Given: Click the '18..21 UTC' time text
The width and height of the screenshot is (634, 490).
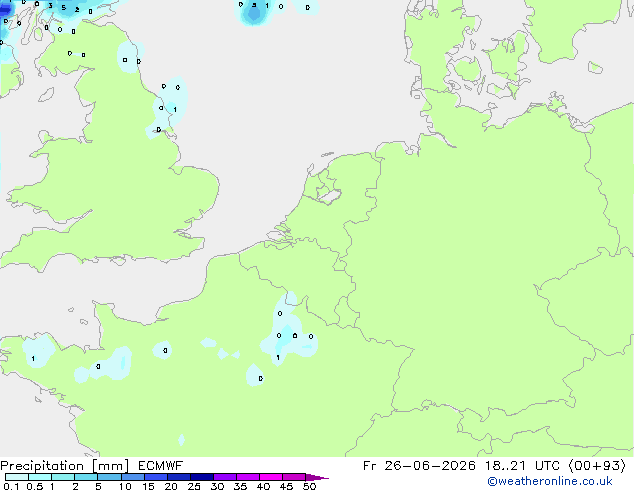Looking at the screenshot, I should pyautogui.click(x=522, y=466).
